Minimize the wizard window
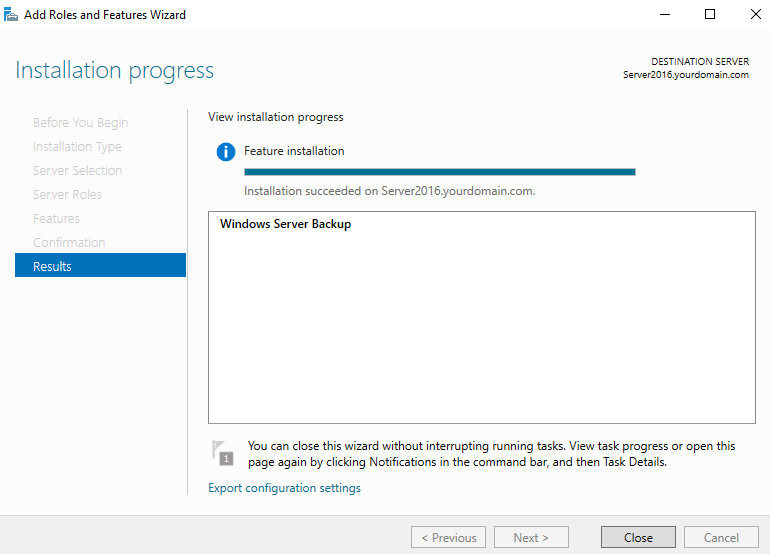The height and width of the screenshot is (554, 770). pyautogui.click(x=665, y=14)
